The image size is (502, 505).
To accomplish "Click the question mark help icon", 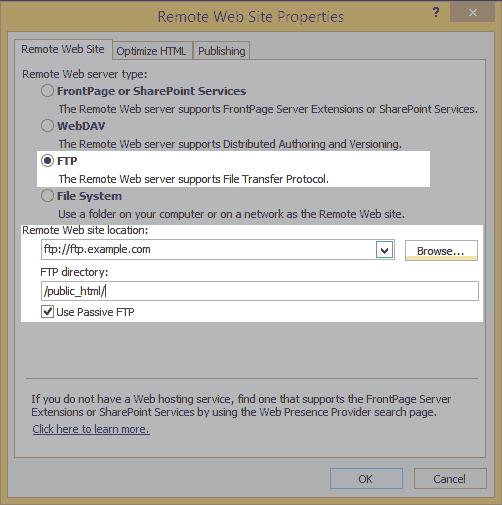I will point(436,13).
